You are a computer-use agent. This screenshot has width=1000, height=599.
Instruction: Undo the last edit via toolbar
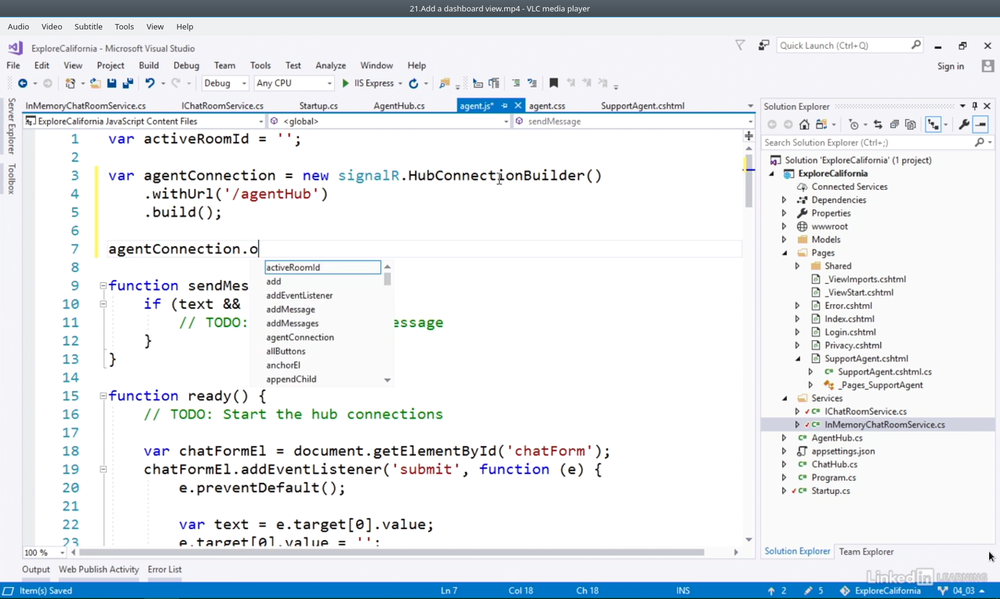tap(150, 84)
